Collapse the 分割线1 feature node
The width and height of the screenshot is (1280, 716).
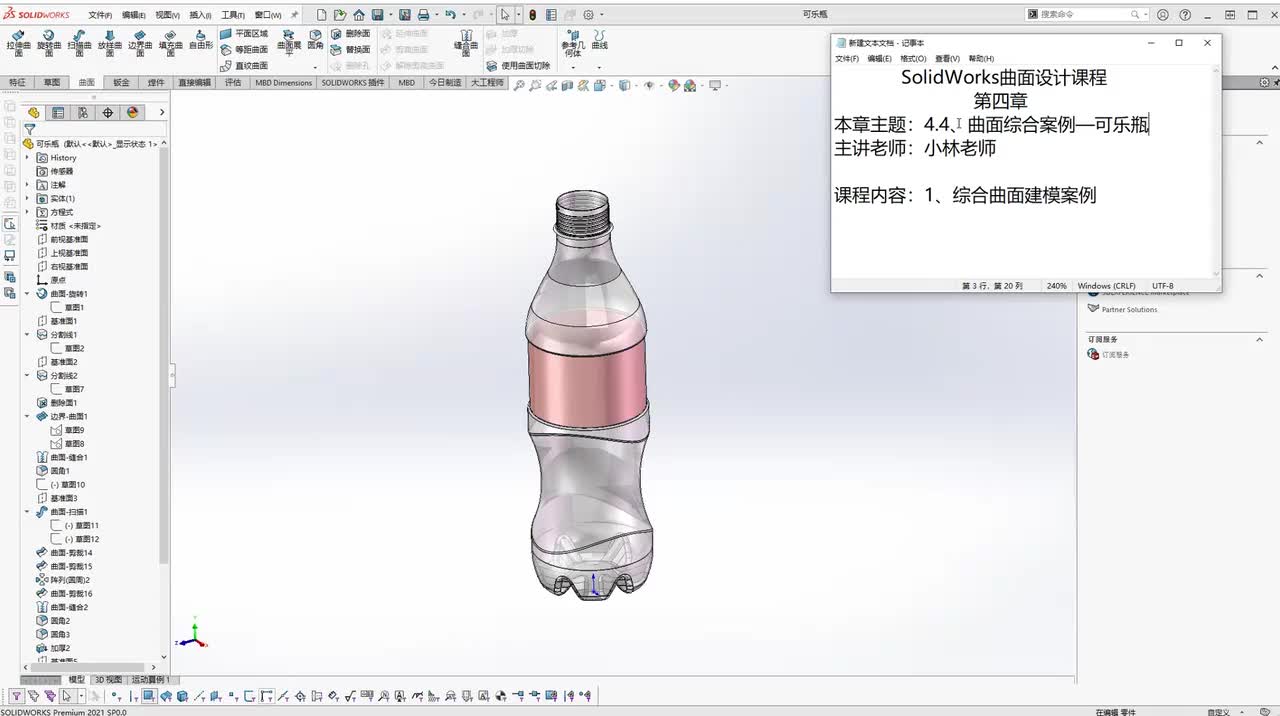28,335
